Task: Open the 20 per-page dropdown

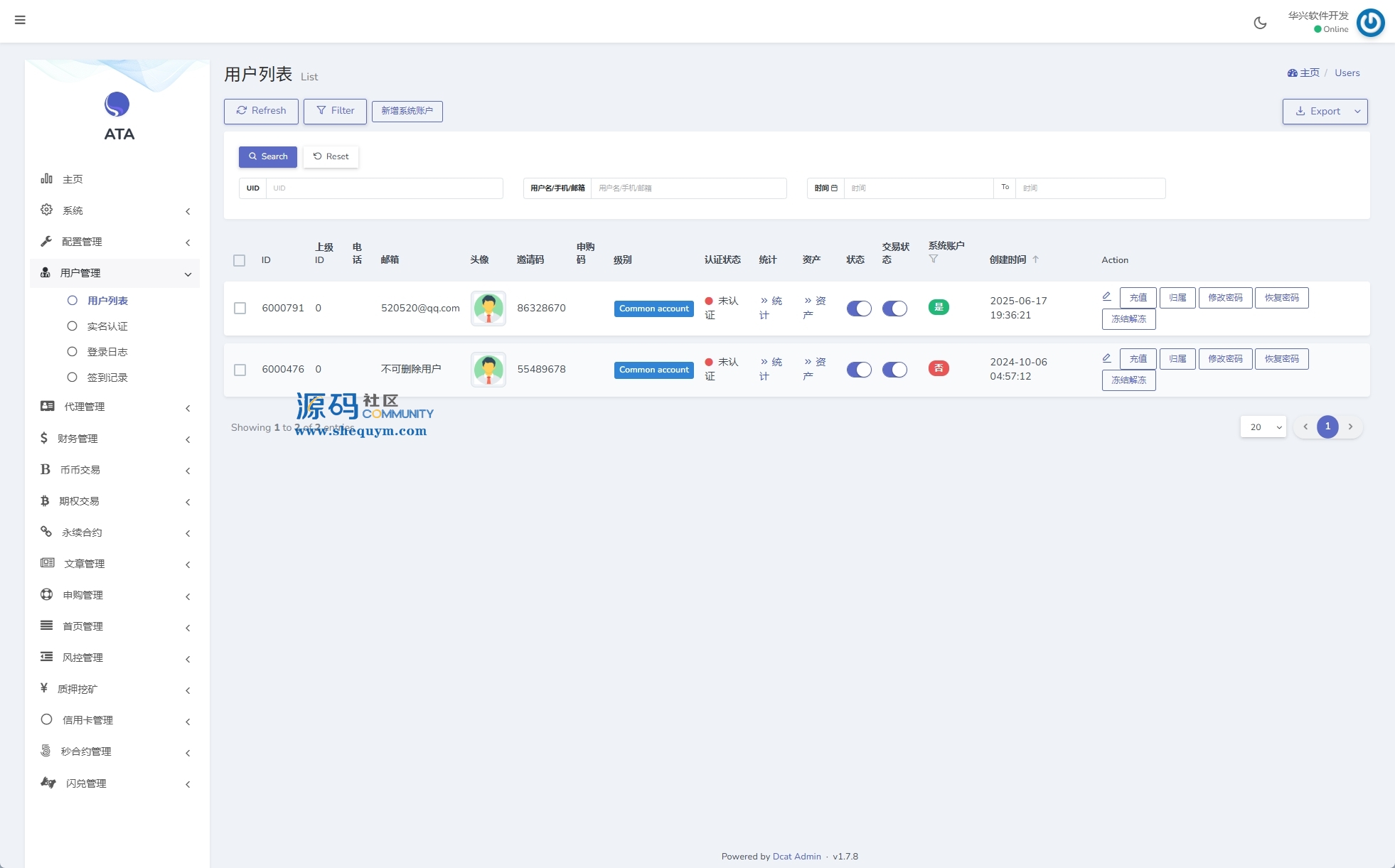Action: click(x=1263, y=427)
